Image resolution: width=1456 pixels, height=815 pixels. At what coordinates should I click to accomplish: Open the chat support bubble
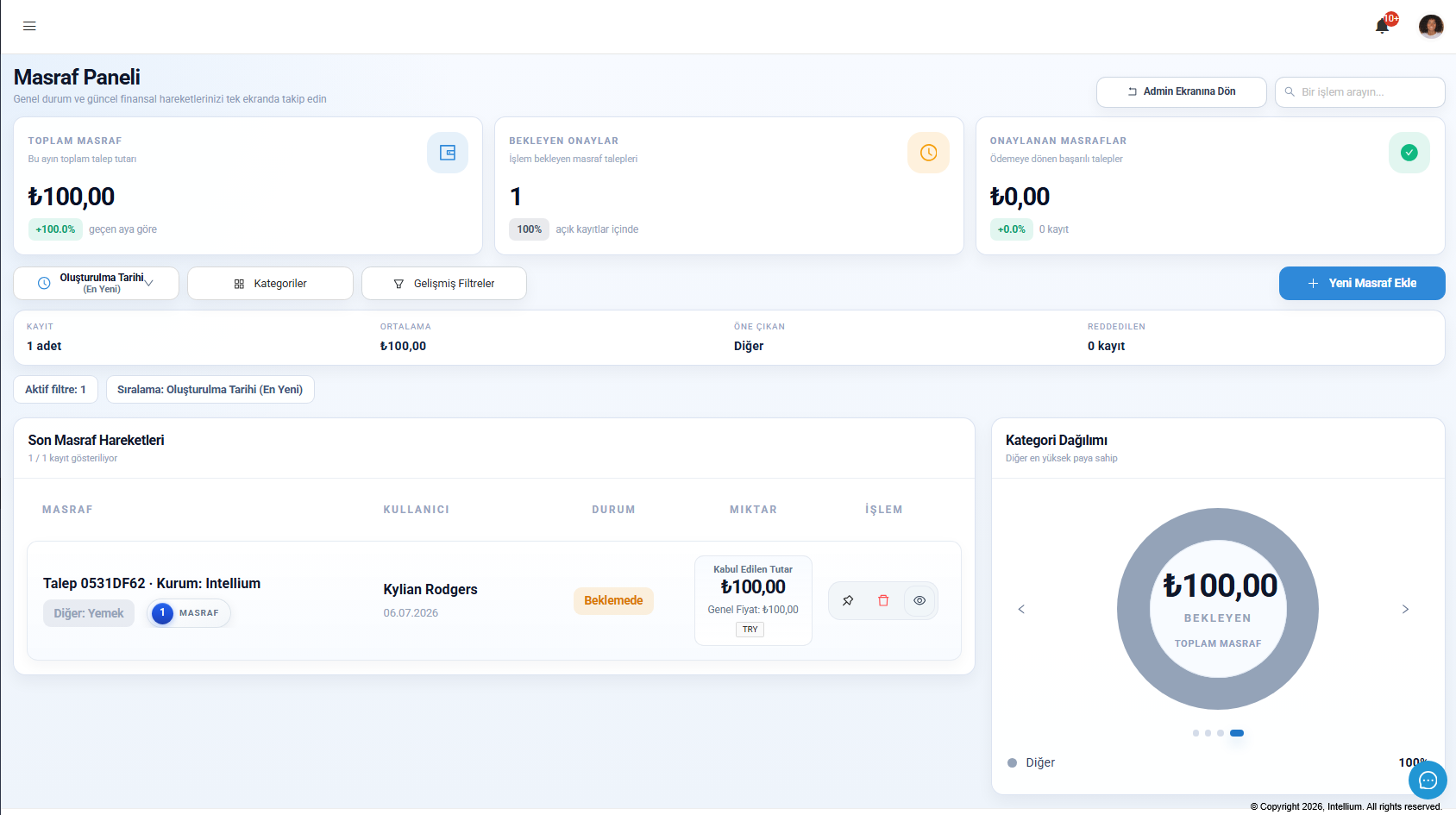point(1428,781)
